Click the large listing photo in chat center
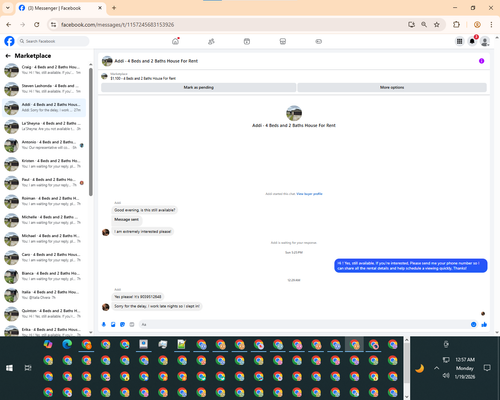Image resolution: width=500 pixels, height=400 pixels. tap(294, 113)
